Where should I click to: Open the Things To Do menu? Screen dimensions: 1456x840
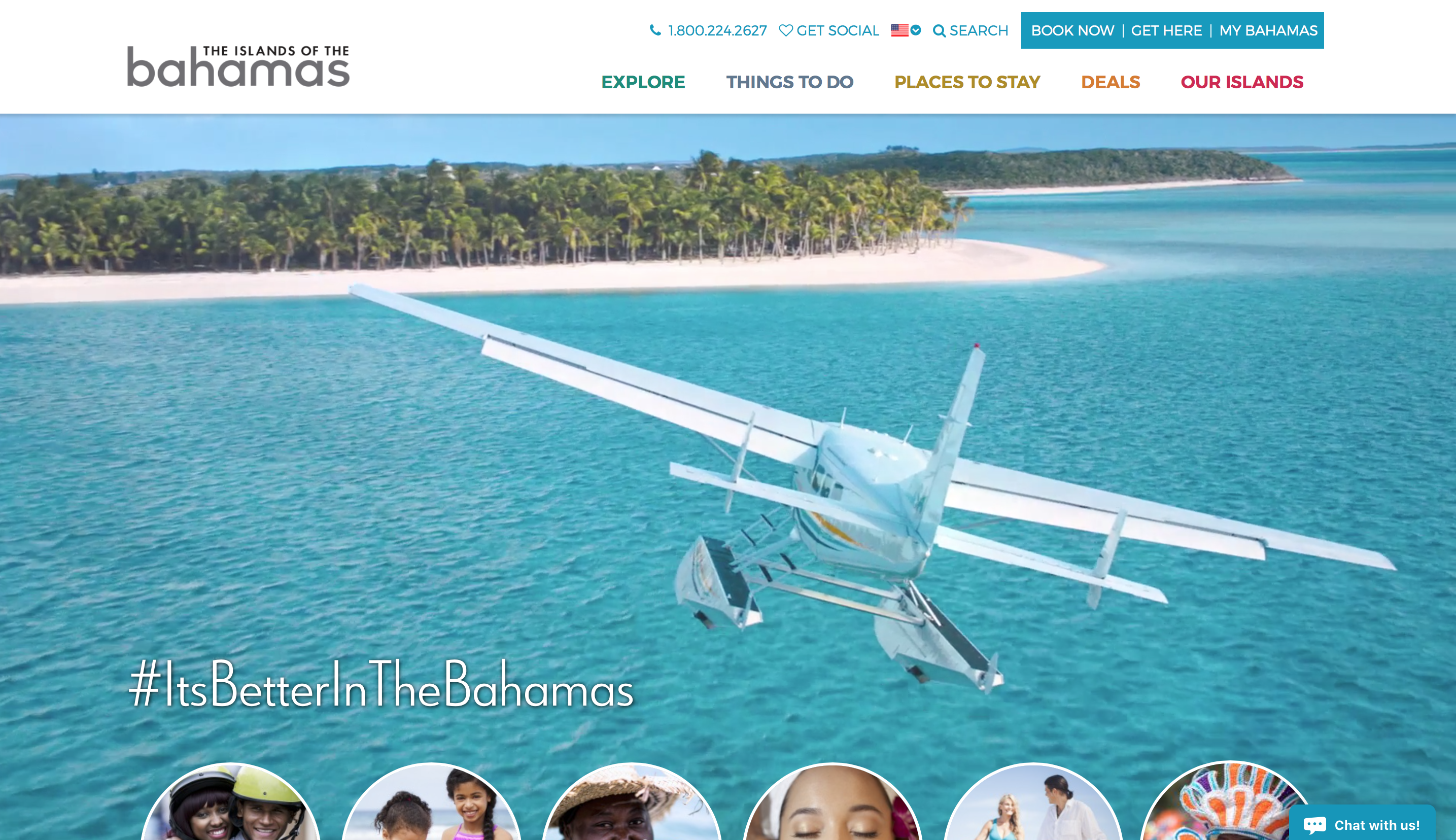790,82
